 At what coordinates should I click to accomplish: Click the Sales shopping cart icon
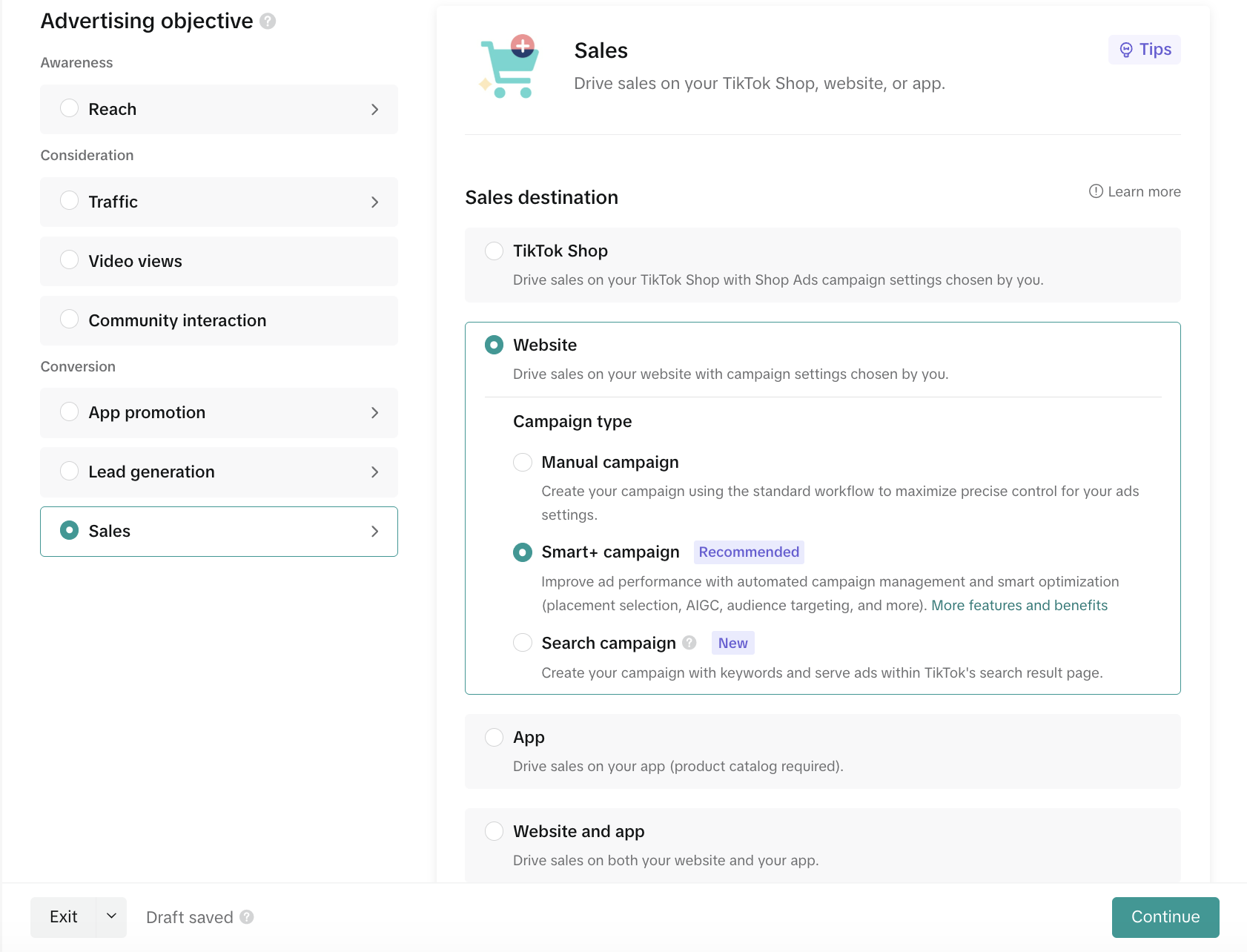[509, 67]
